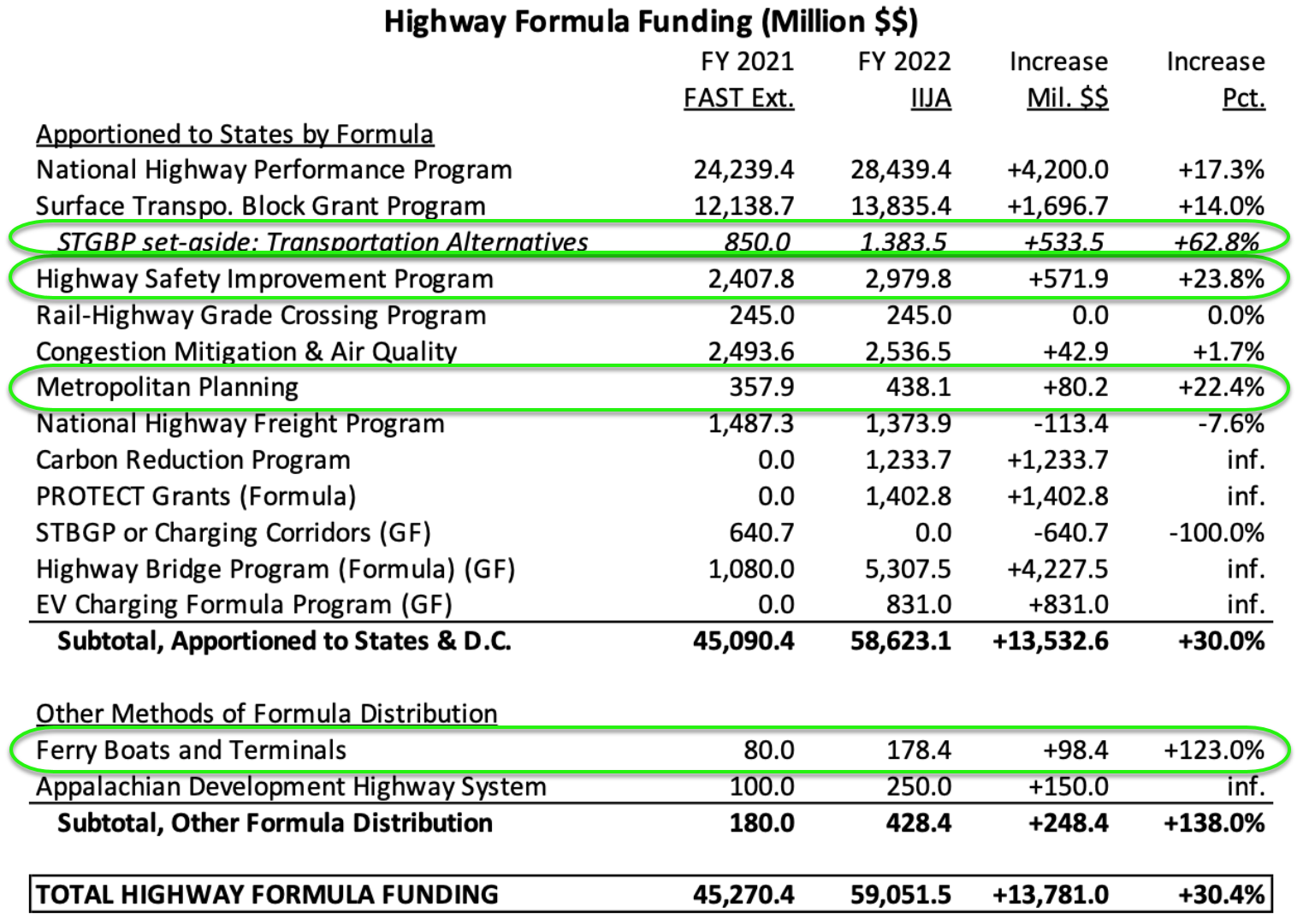Select the 'FAST Ext.' column header
This screenshot has width=1309, height=924.
pyautogui.click(x=738, y=98)
